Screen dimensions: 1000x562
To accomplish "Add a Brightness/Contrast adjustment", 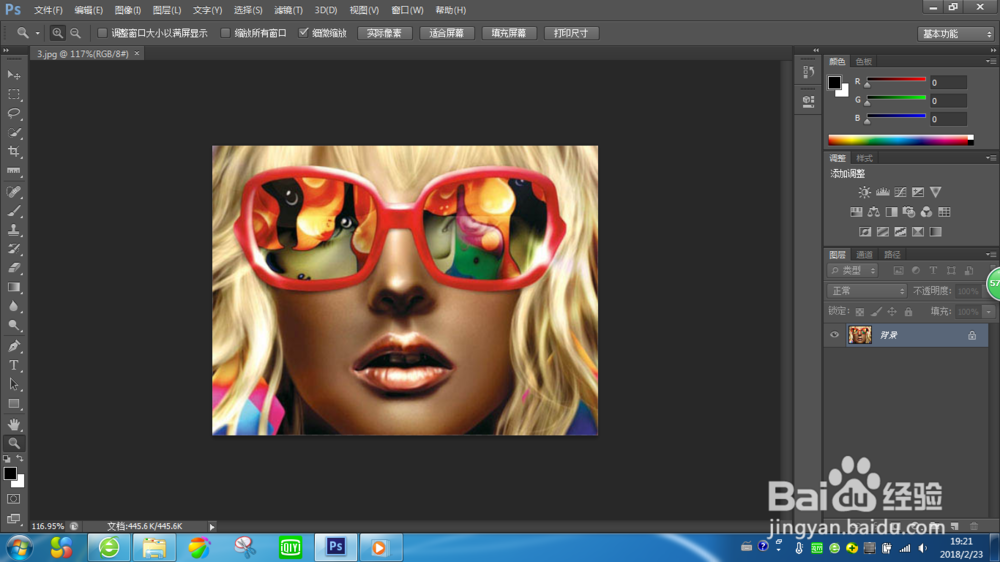I will 864,192.
